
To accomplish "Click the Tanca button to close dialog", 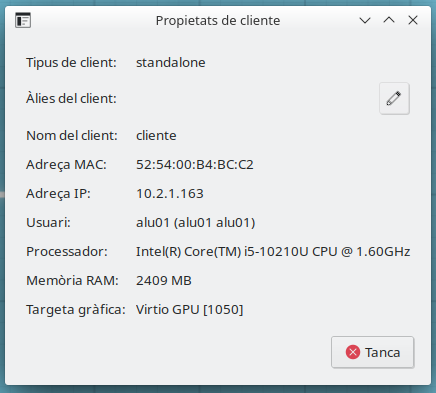I will [373, 352].
